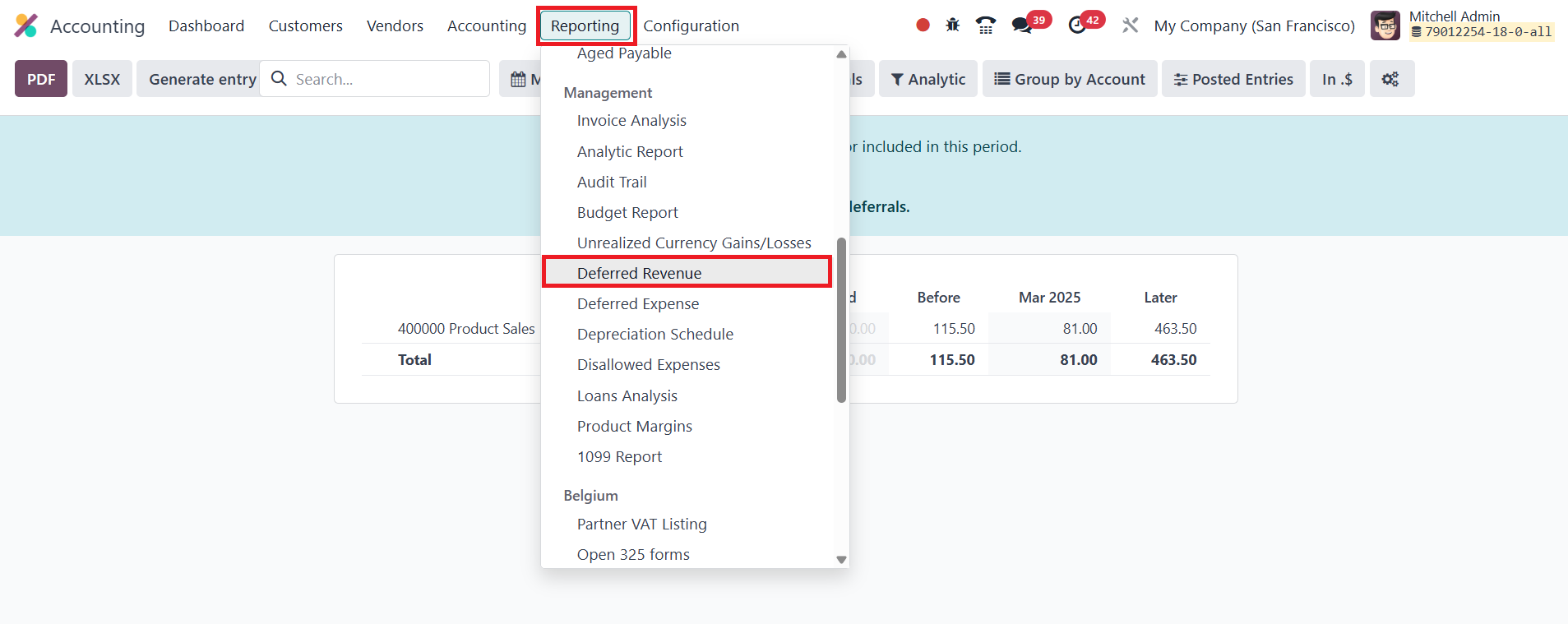Click the 400000 Product Sales row label
The image size is (1568, 624).
click(x=466, y=328)
